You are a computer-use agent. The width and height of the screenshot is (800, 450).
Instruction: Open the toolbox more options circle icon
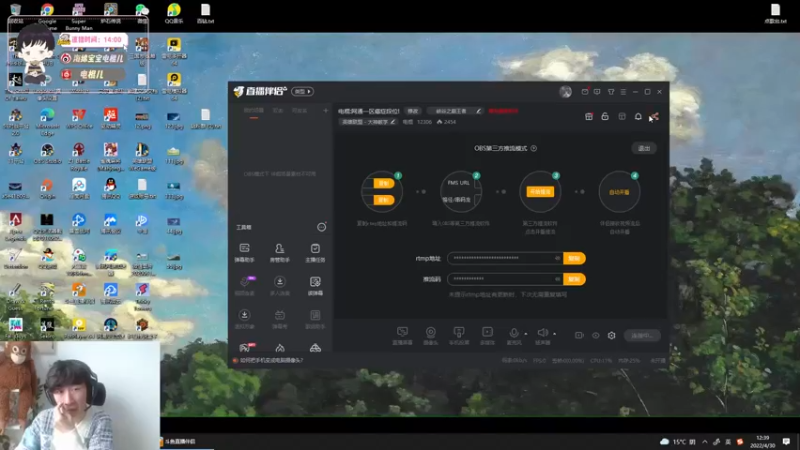tap(321, 227)
